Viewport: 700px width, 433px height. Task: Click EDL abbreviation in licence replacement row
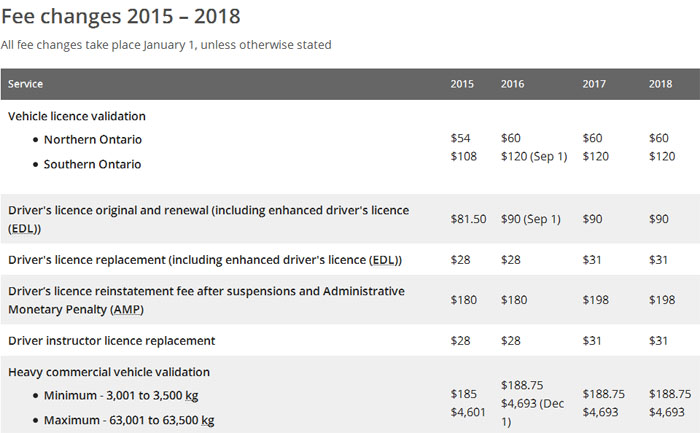click(383, 260)
